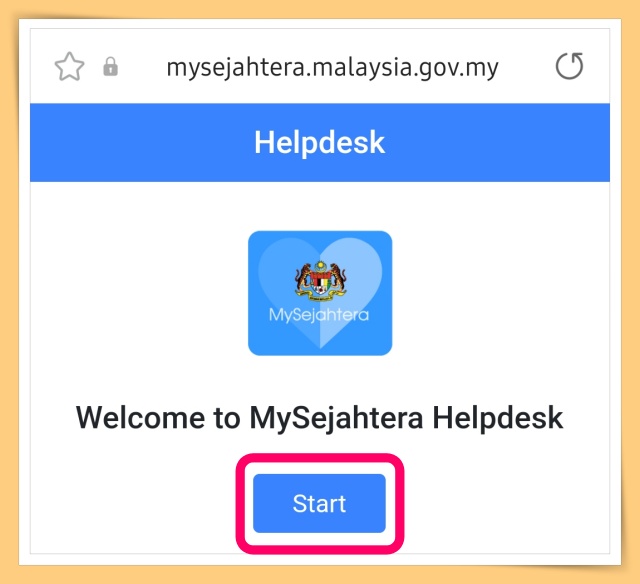Click the Start button
Screen dimensions: 640x584
click(x=319, y=503)
